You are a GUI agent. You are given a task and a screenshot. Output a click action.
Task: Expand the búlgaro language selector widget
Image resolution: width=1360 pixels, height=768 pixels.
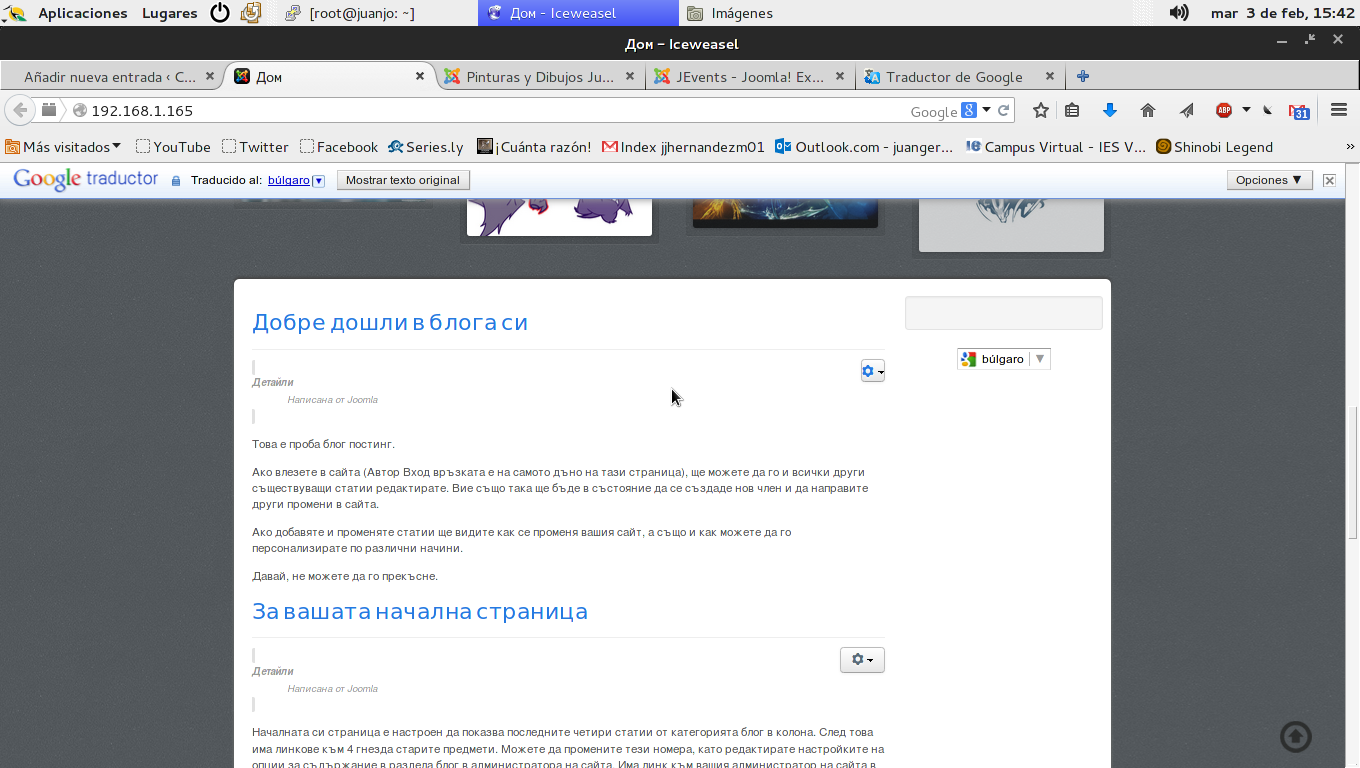[x=1003, y=359]
